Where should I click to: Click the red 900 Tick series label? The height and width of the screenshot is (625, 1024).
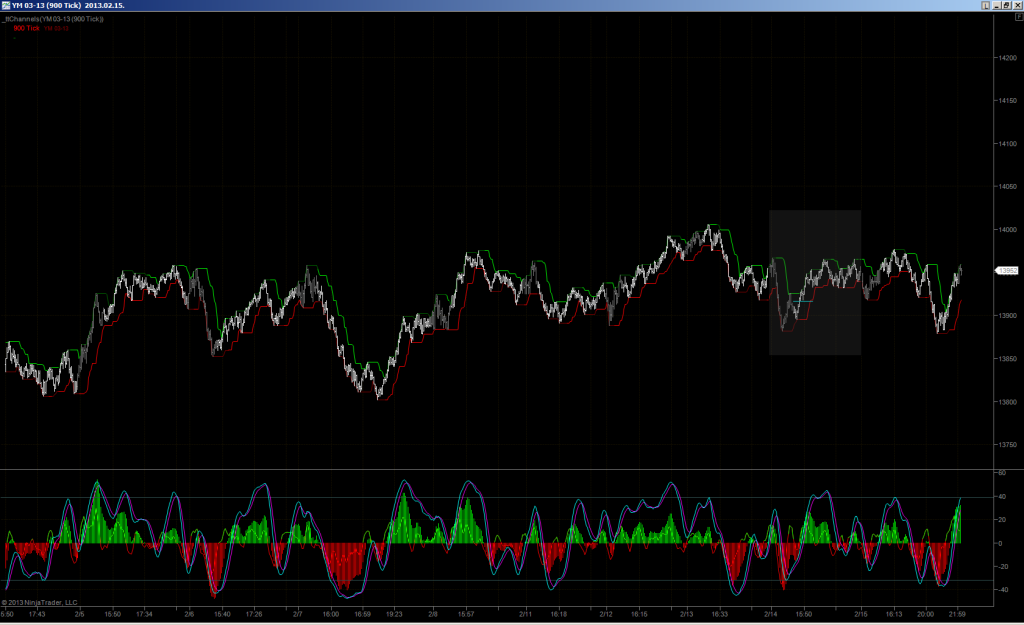pos(26,28)
